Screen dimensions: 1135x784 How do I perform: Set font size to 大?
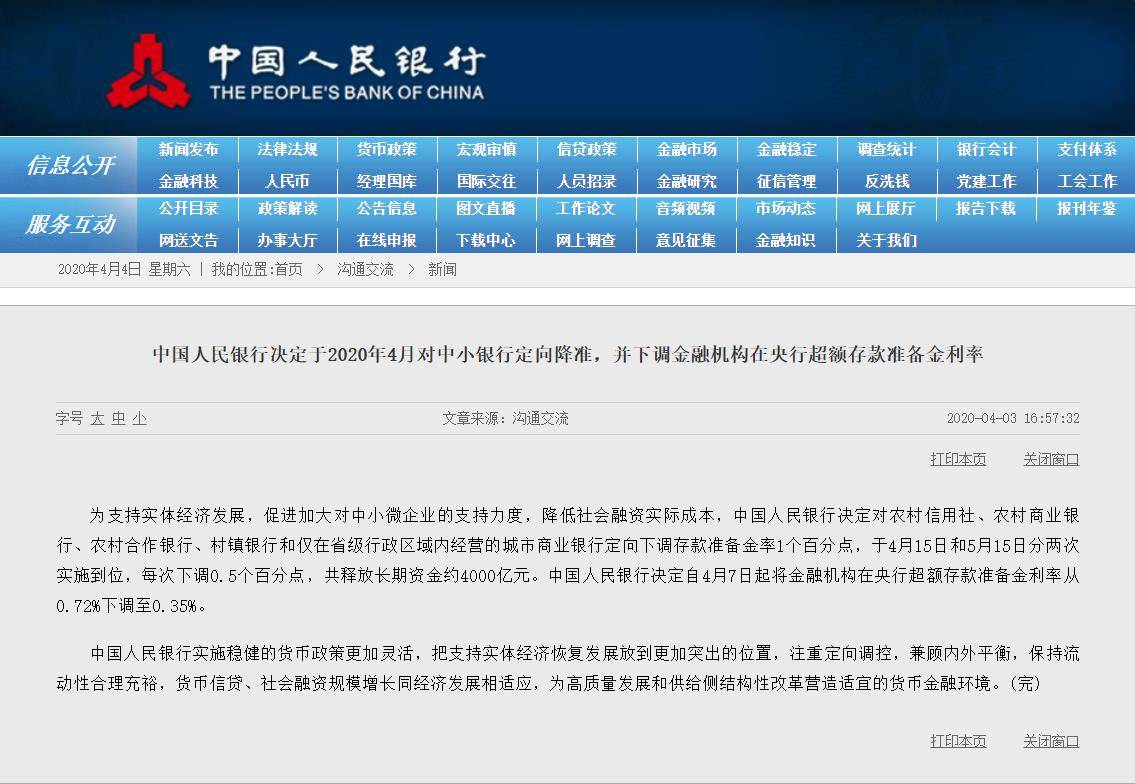[98, 418]
